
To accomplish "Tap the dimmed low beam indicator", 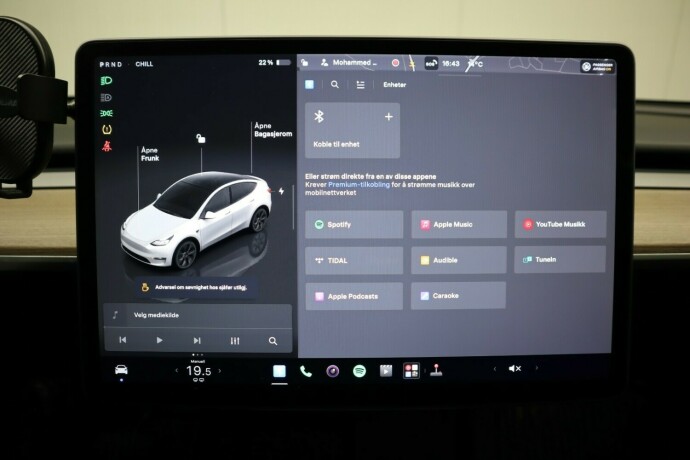I will 106,97.
